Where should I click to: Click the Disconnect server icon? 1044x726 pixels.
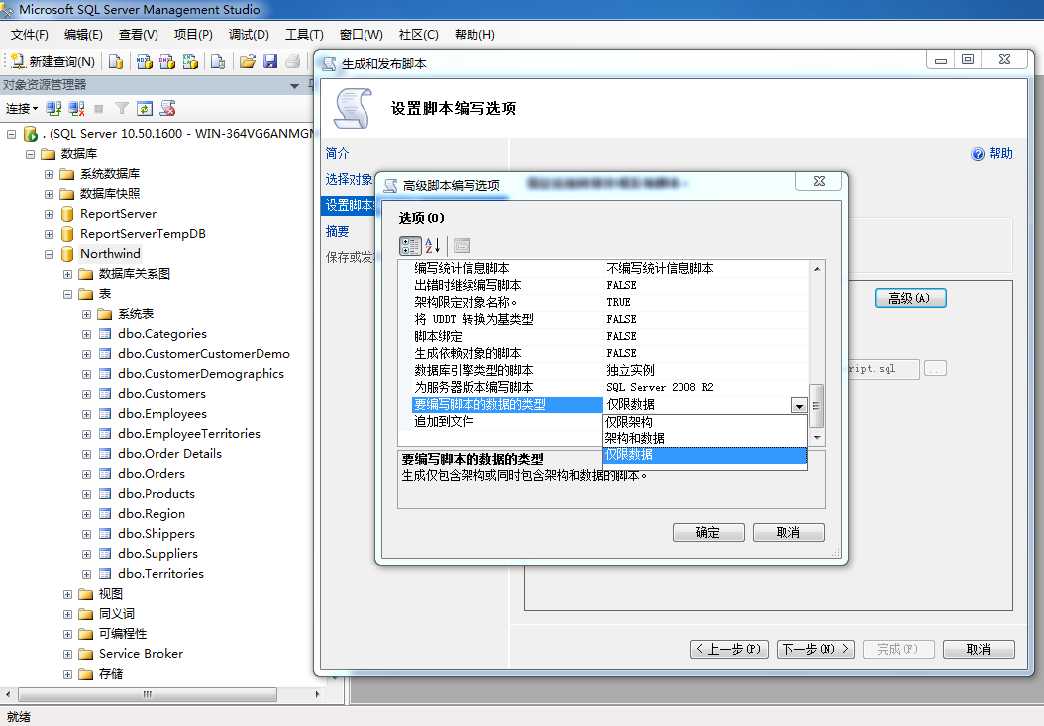[77, 109]
